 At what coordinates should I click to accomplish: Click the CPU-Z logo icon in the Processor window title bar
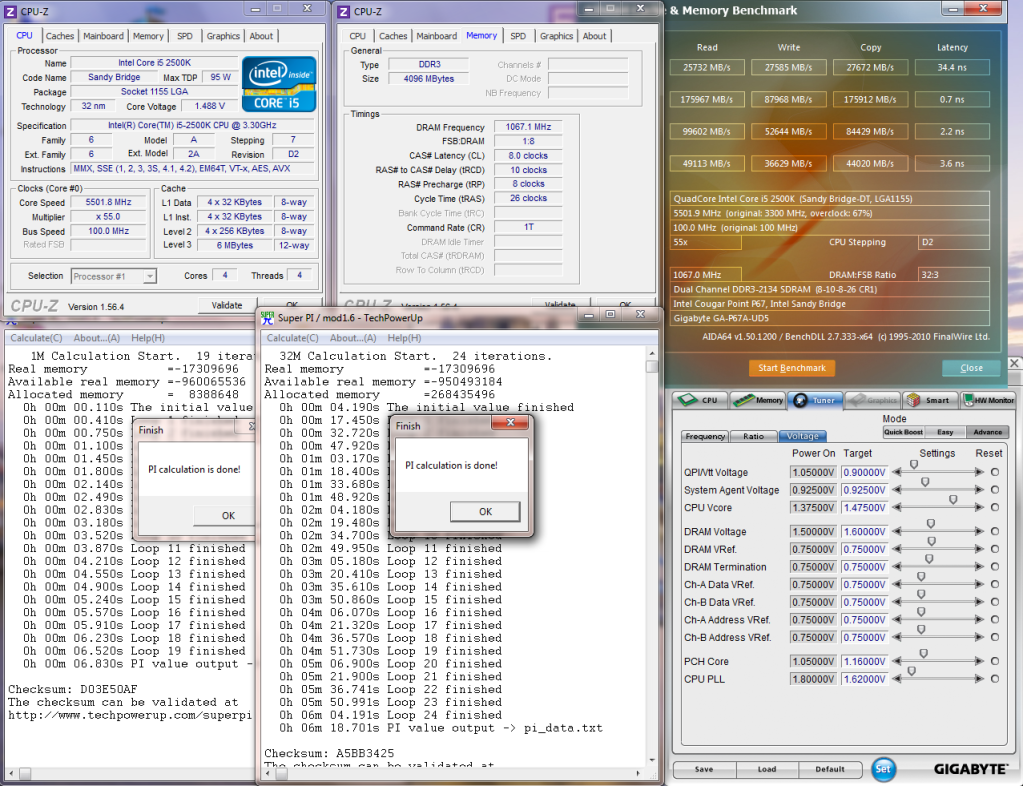pos(10,12)
